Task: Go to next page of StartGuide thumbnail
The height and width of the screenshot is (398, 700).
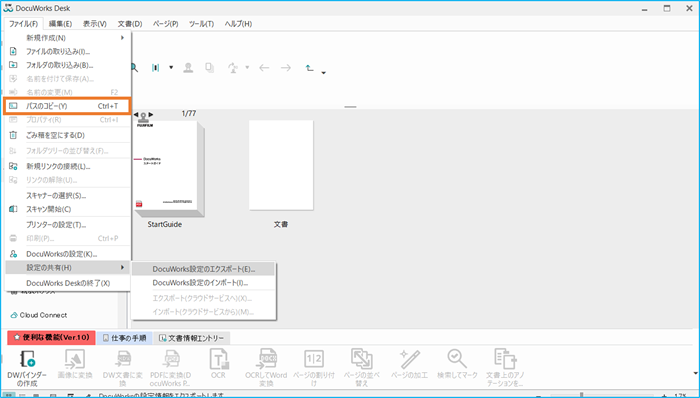Action: (151, 115)
